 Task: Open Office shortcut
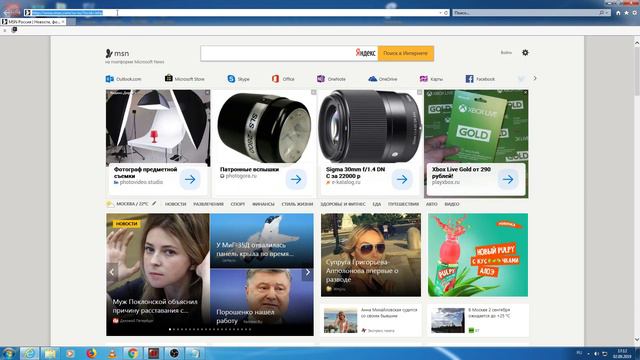tap(283, 79)
